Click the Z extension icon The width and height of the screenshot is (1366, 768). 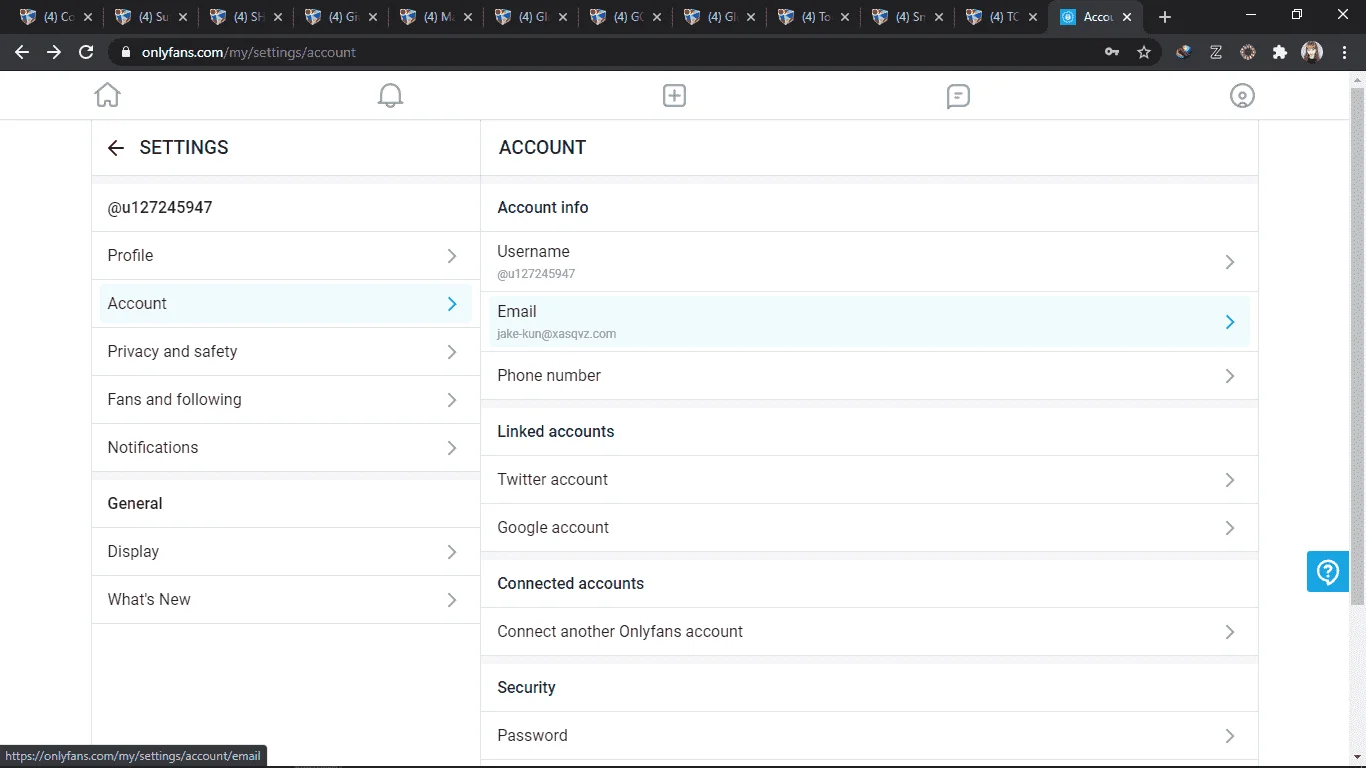(x=1216, y=52)
